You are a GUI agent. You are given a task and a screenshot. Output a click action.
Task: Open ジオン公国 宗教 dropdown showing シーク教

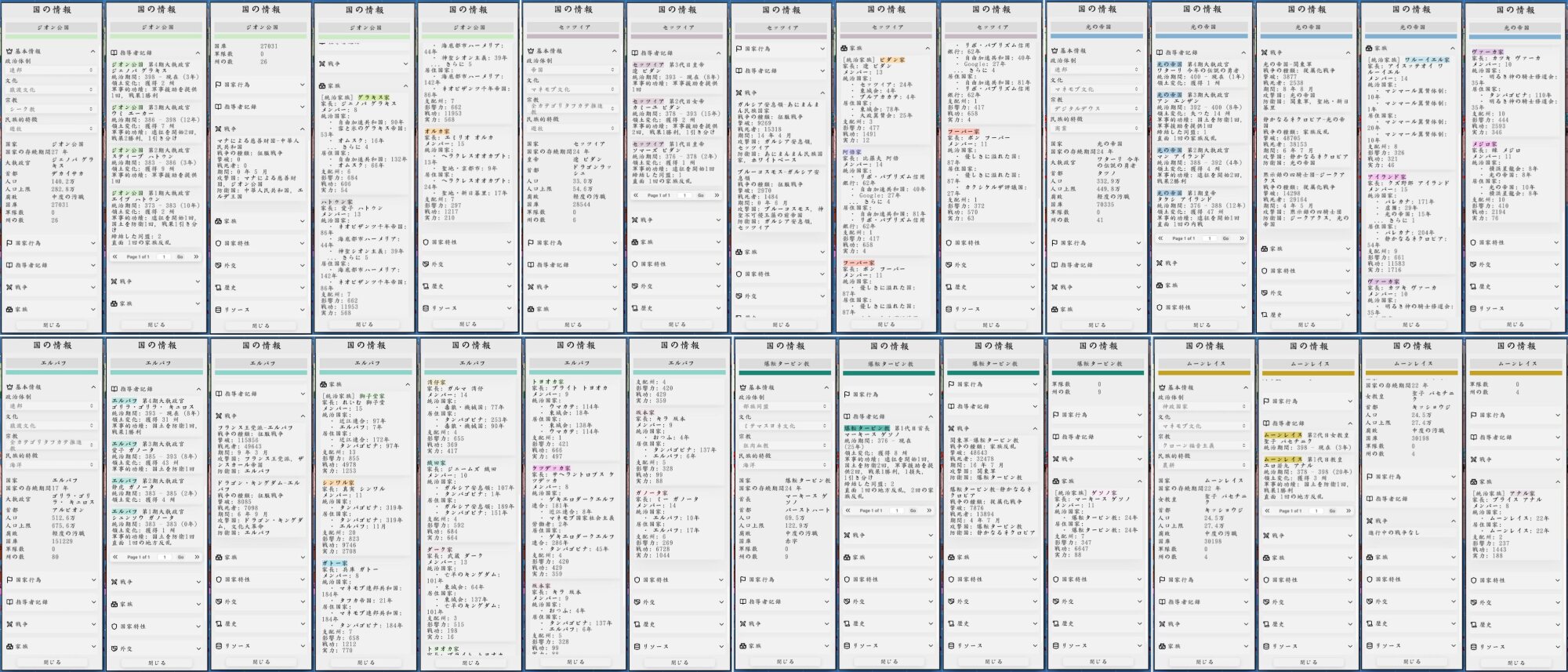pyautogui.click(x=51, y=110)
